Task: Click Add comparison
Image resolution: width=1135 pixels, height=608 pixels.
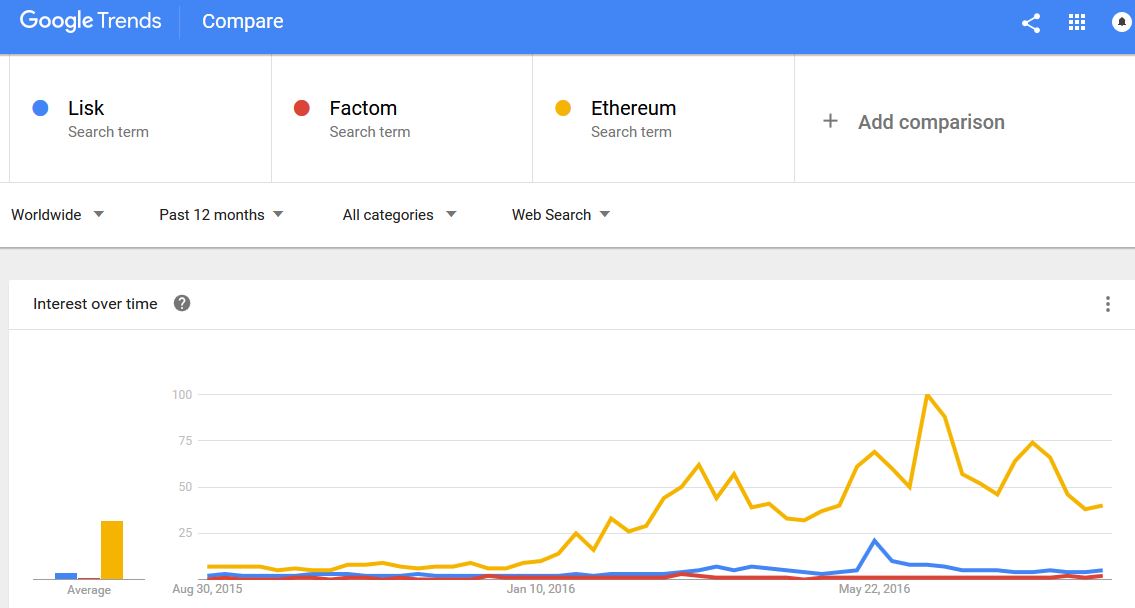Action: pyautogui.click(x=931, y=122)
